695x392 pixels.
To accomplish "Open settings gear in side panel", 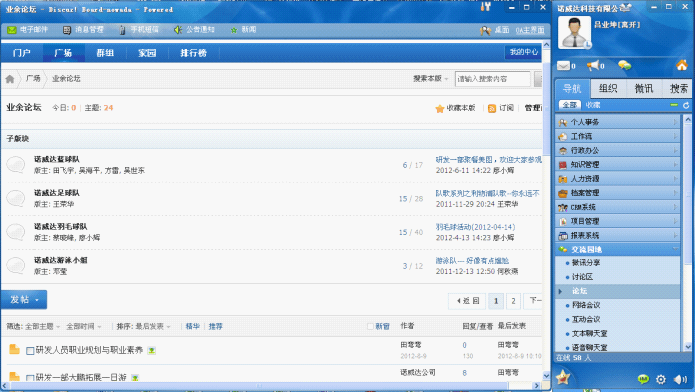I will click(x=661, y=379).
